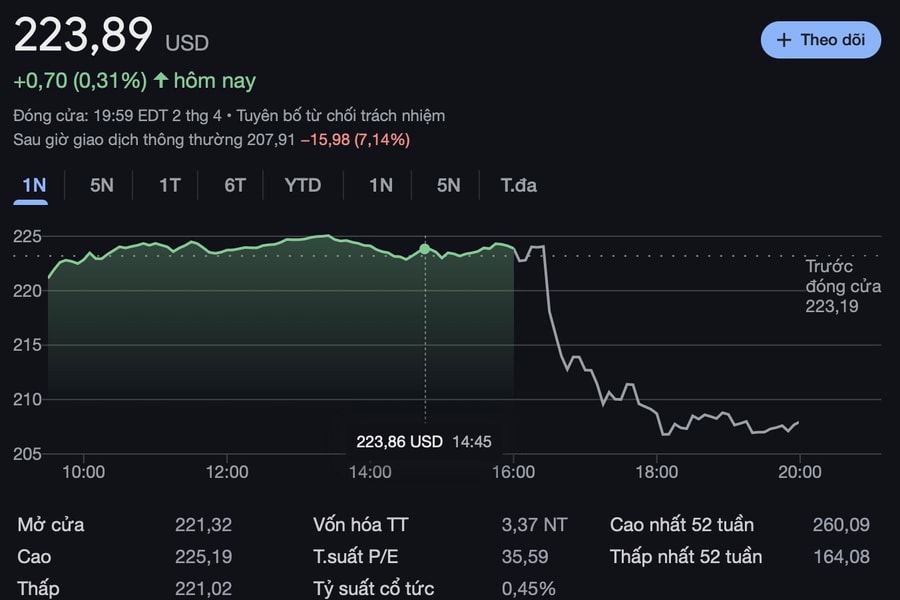Click the after-hours price 207,91
The height and width of the screenshot is (600, 900).
click(x=271, y=140)
